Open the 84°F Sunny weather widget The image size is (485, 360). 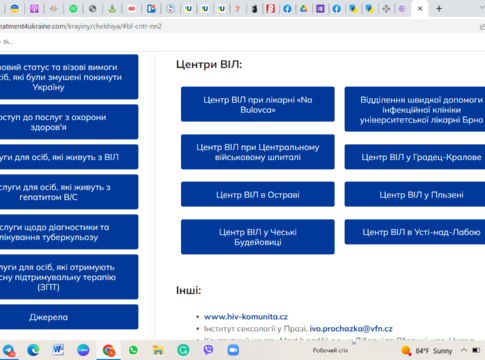(x=426, y=350)
